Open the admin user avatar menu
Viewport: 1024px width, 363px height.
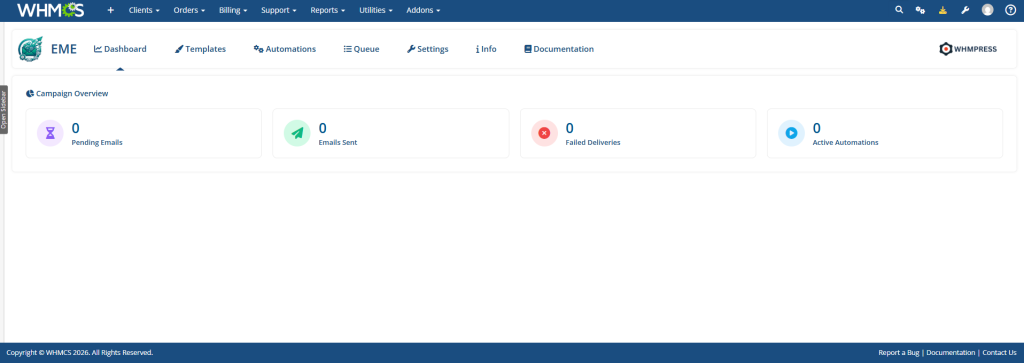(987, 10)
